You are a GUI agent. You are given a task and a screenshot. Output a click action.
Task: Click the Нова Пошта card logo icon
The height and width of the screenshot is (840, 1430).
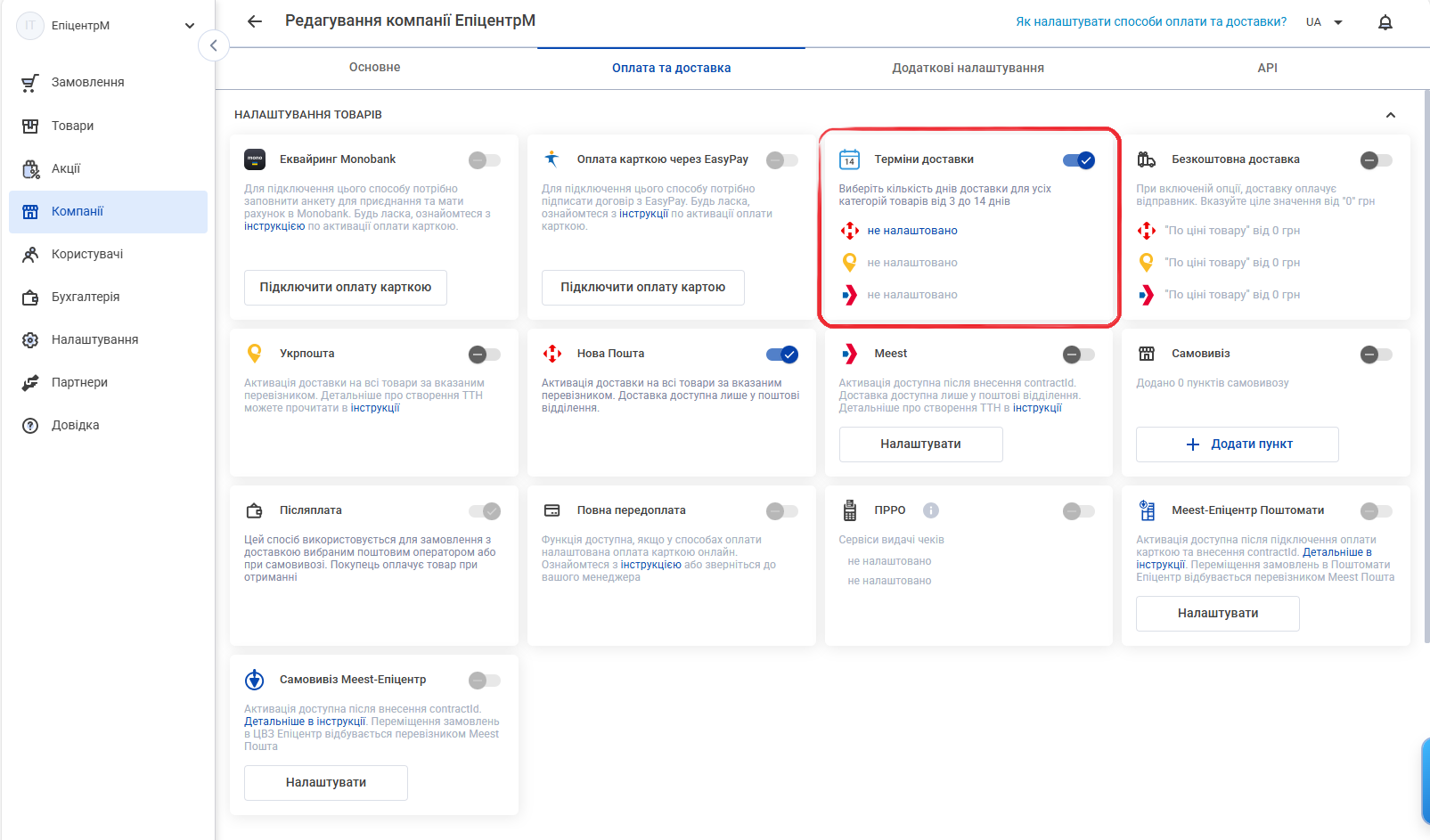552,354
